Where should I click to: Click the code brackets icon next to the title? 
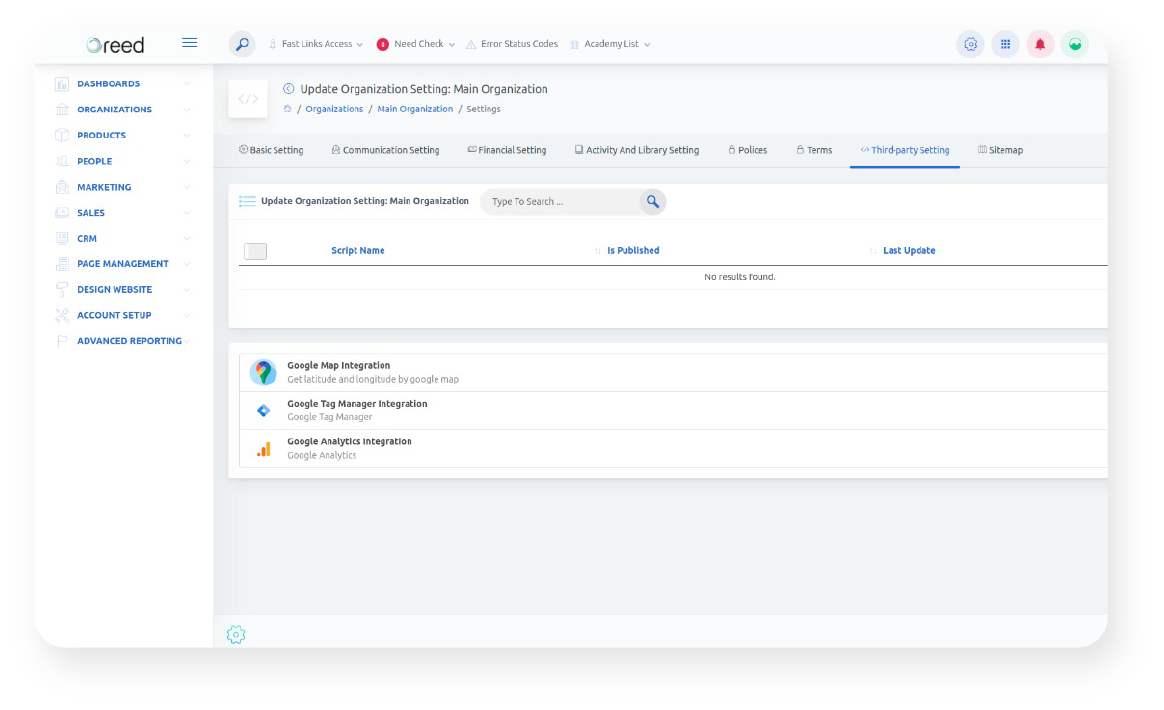pyautogui.click(x=248, y=98)
